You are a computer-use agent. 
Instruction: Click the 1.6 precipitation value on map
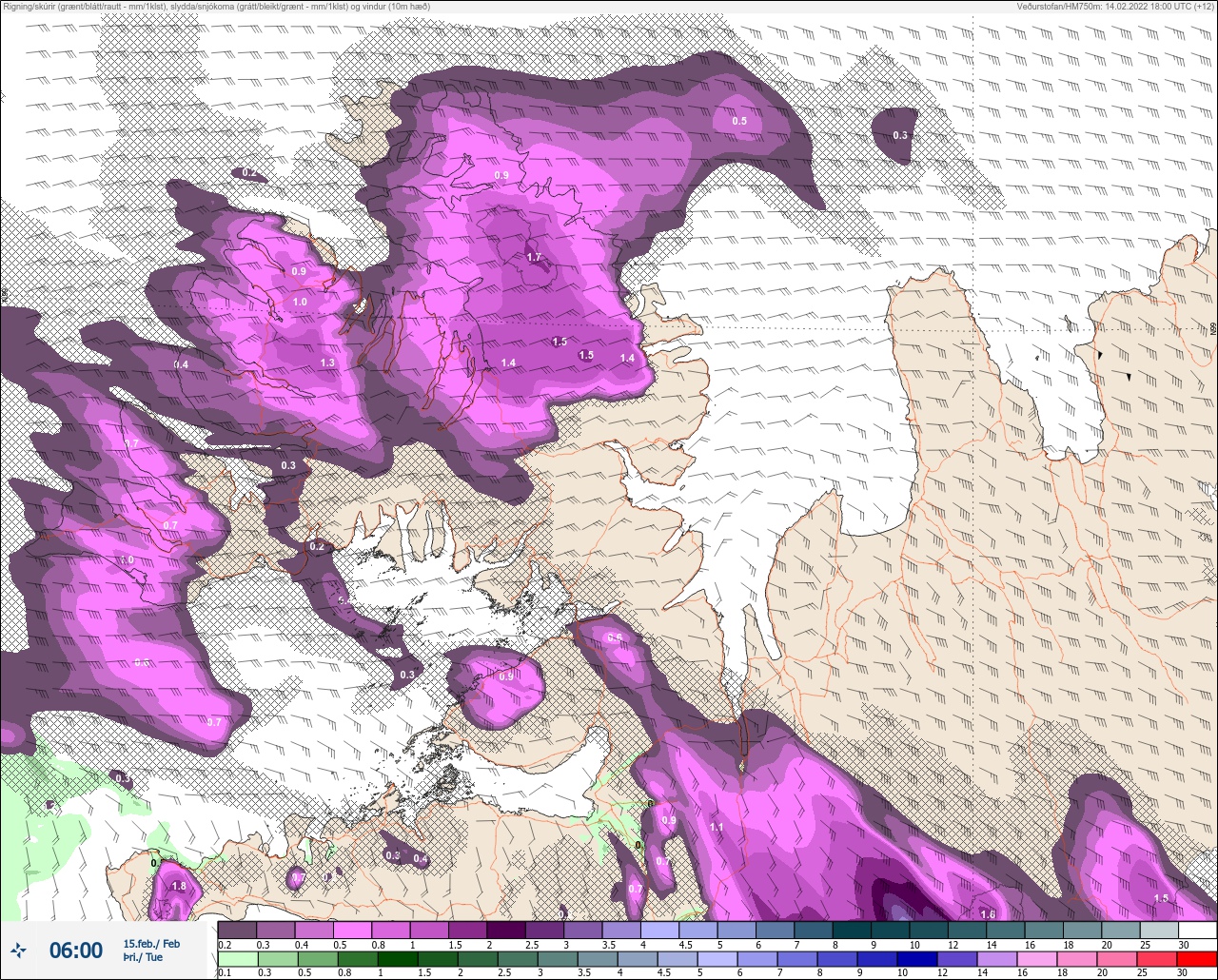(988, 914)
